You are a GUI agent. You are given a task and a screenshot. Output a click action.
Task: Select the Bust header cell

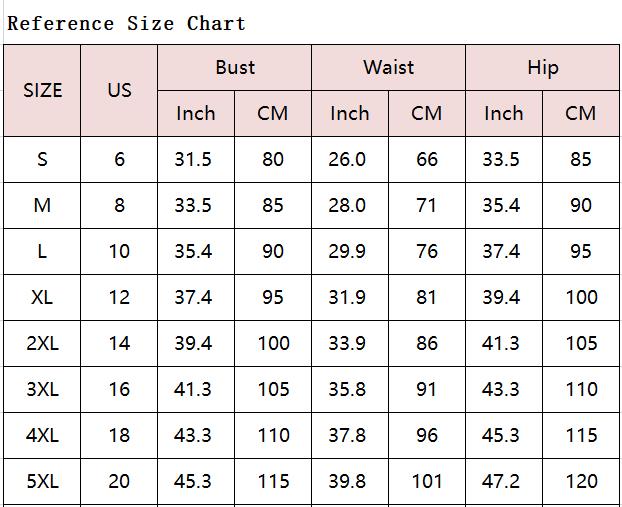coord(235,67)
